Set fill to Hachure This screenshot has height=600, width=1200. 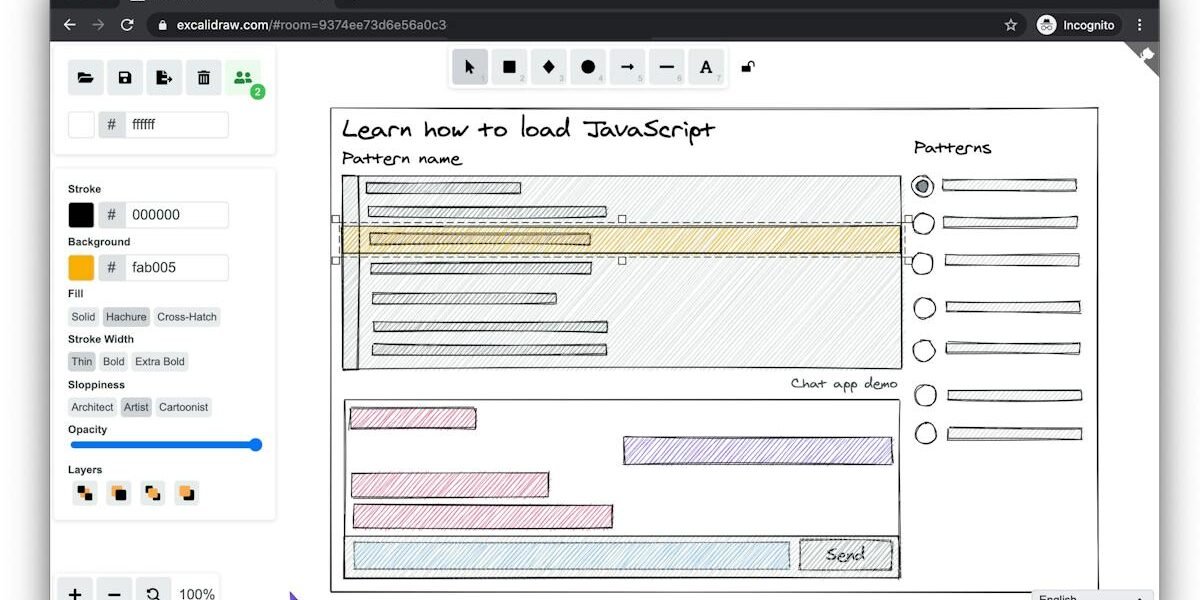(126, 317)
